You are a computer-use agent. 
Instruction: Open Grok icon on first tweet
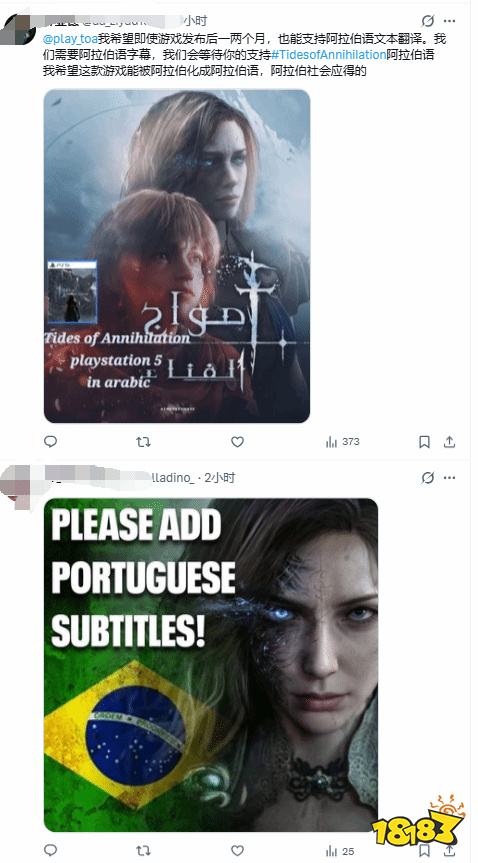pos(427,21)
